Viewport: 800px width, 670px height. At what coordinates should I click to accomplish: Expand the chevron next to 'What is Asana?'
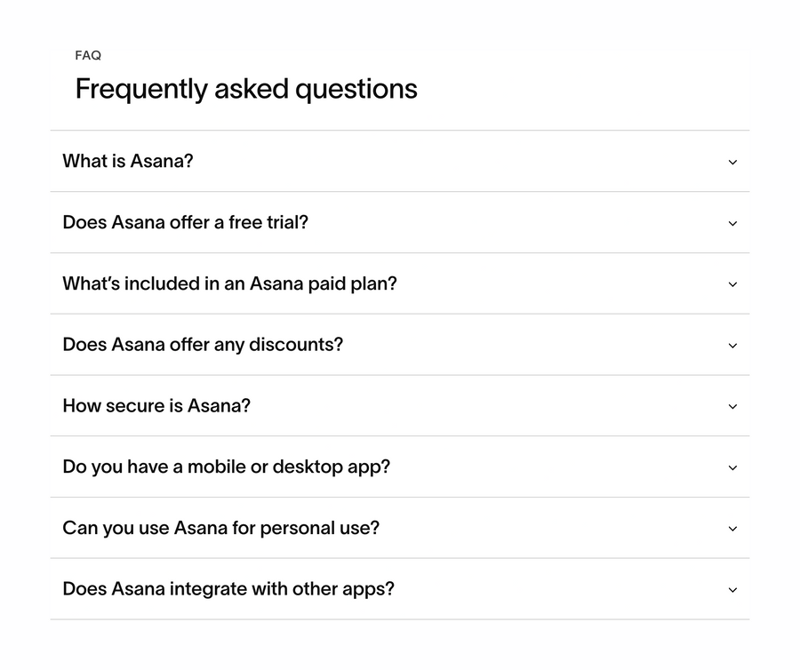click(x=731, y=161)
